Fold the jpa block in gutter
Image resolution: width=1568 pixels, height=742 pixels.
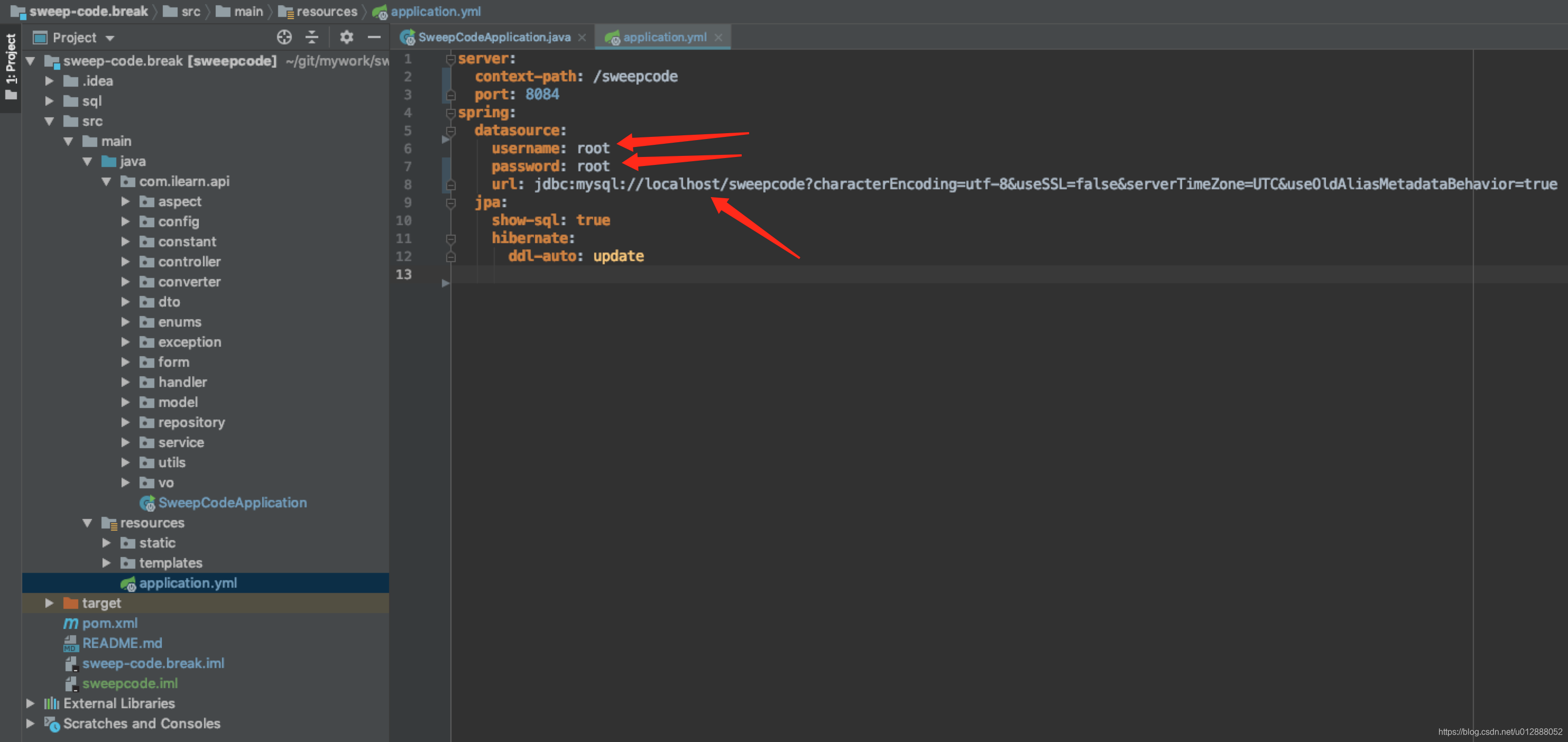[450, 203]
